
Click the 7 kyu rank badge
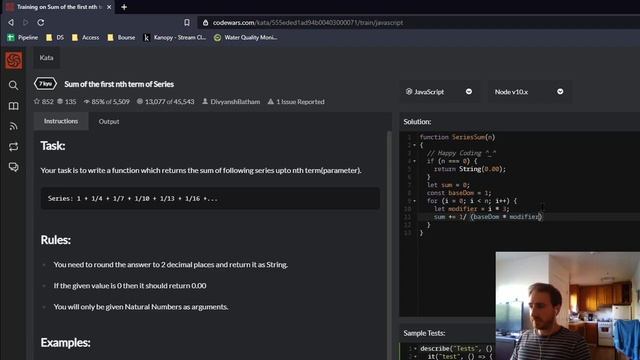pyautogui.click(x=45, y=84)
